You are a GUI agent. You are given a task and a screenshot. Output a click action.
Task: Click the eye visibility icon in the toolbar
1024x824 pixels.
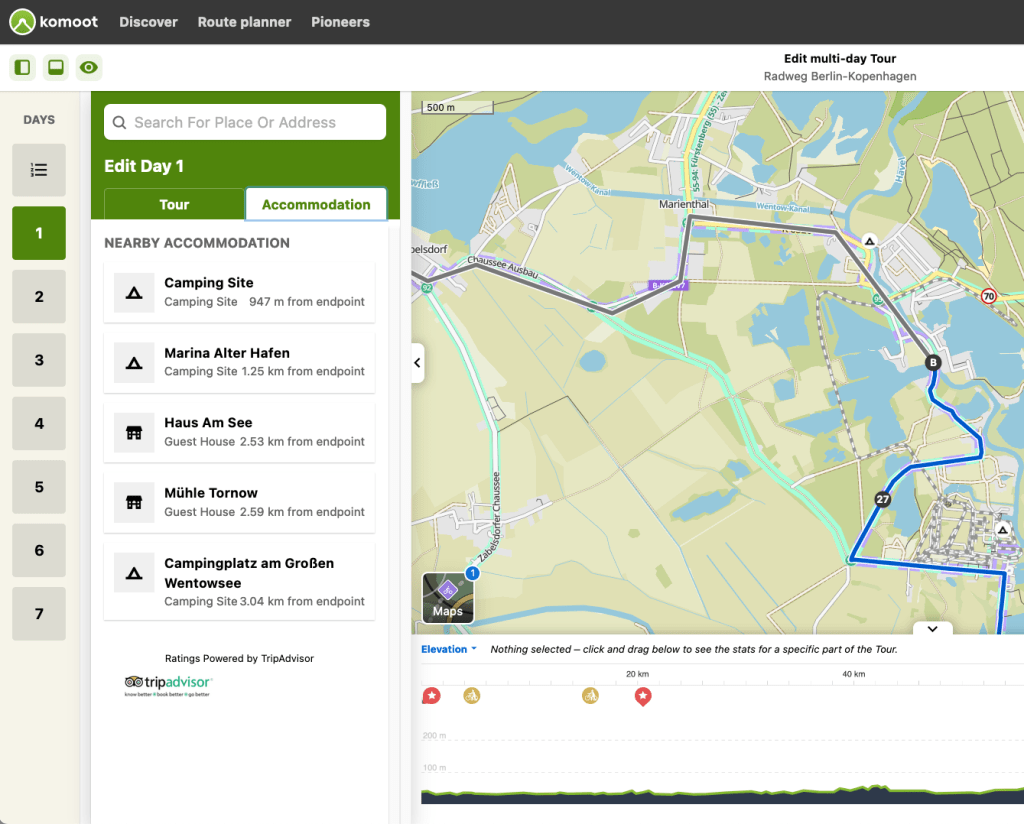pos(89,67)
